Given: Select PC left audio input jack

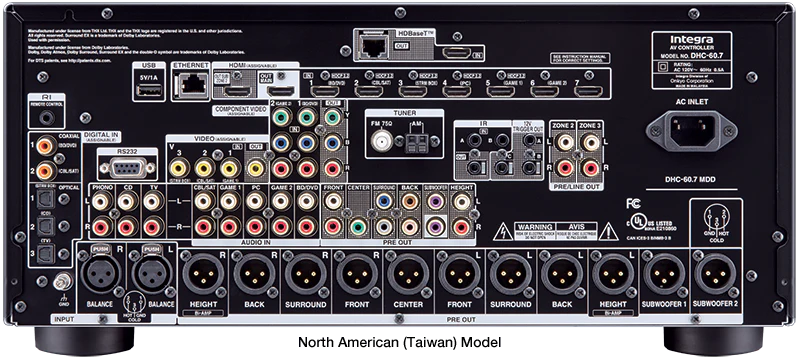Looking at the screenshot, I should coord(255,201).
